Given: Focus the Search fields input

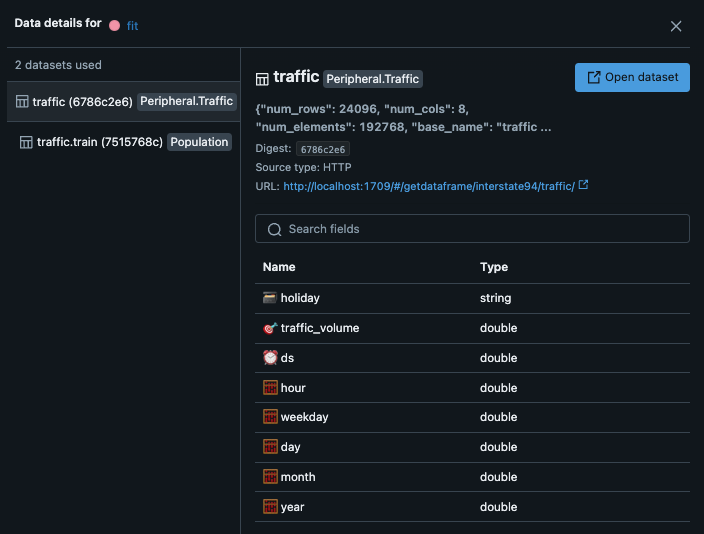Looking at the screenshot, I should [x=472, y=229].
